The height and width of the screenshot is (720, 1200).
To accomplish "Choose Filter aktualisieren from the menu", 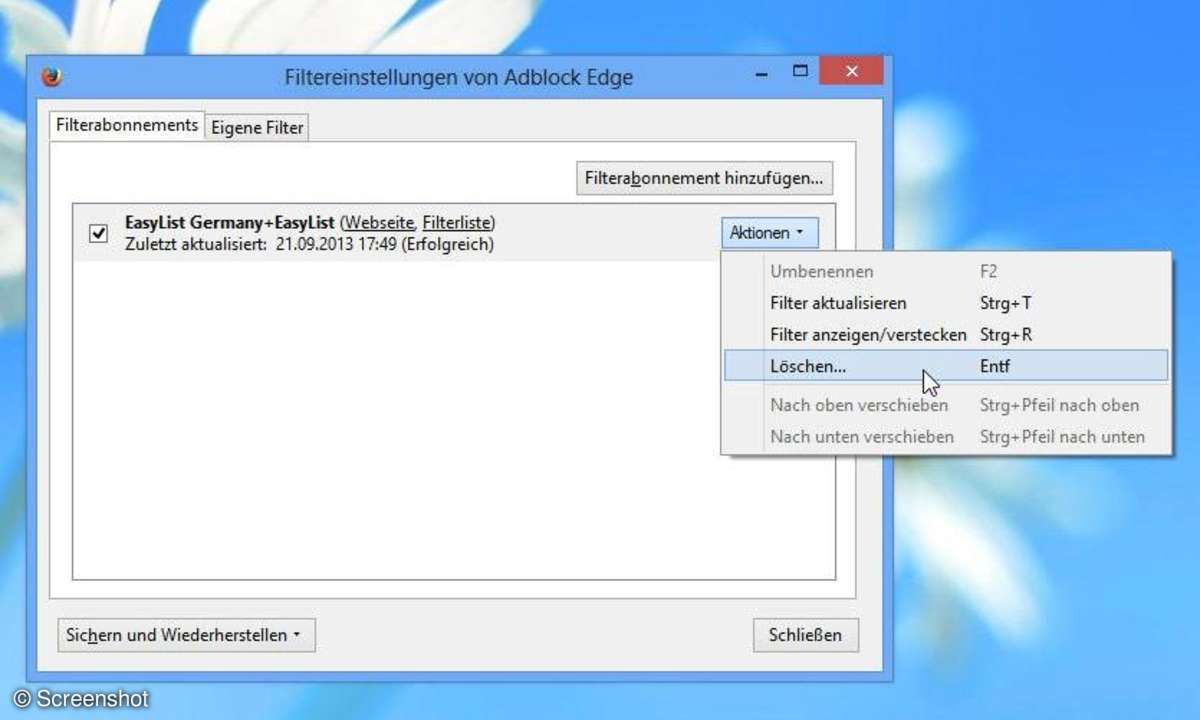I will [x=945, y=303].
